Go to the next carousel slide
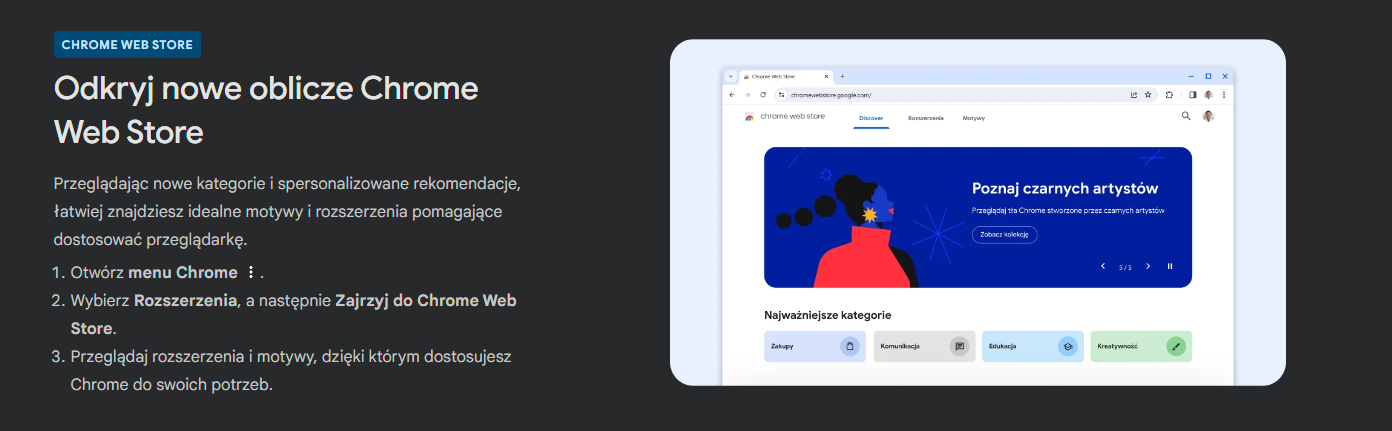This screenshot has height=431, width=1392. (x=1148, y=266)
